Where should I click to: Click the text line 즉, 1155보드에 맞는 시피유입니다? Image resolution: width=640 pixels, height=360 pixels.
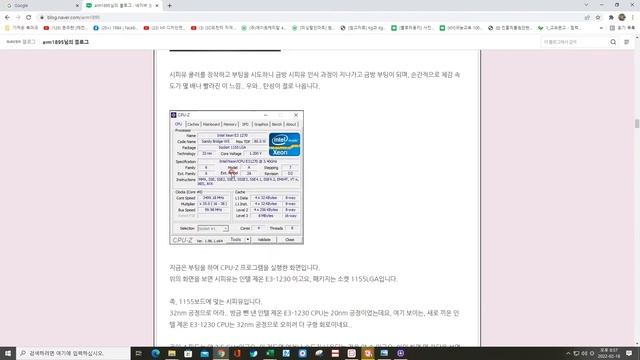click(x=216, y=302)
